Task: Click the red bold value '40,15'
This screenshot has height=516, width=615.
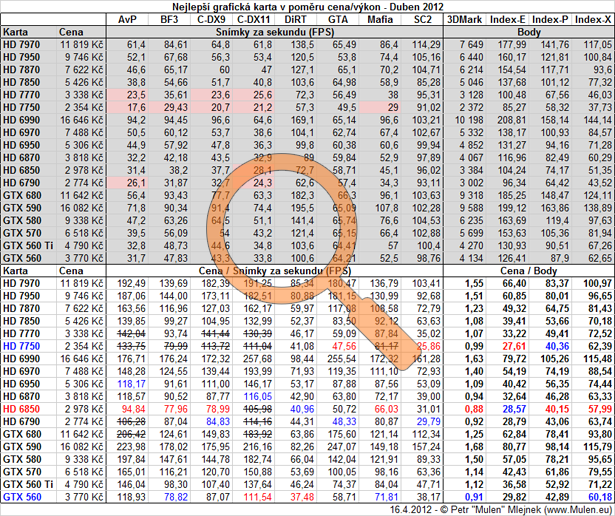Action: point(557,409)
